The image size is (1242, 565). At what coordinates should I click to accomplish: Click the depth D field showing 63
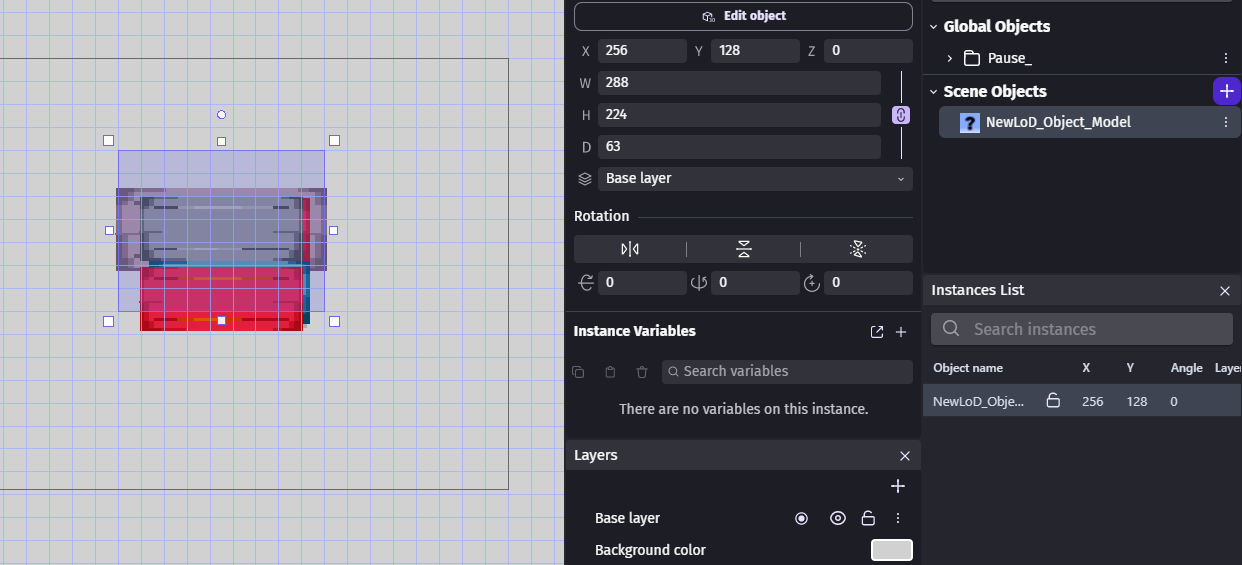point(739,146)
